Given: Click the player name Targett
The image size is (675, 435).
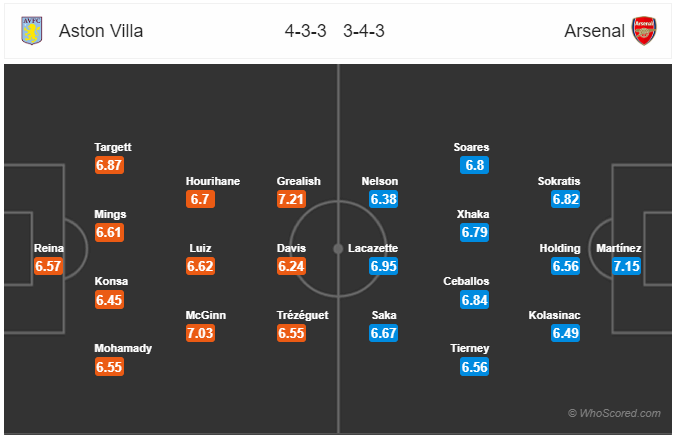Looking at the screenshot, I should point(113,147).
